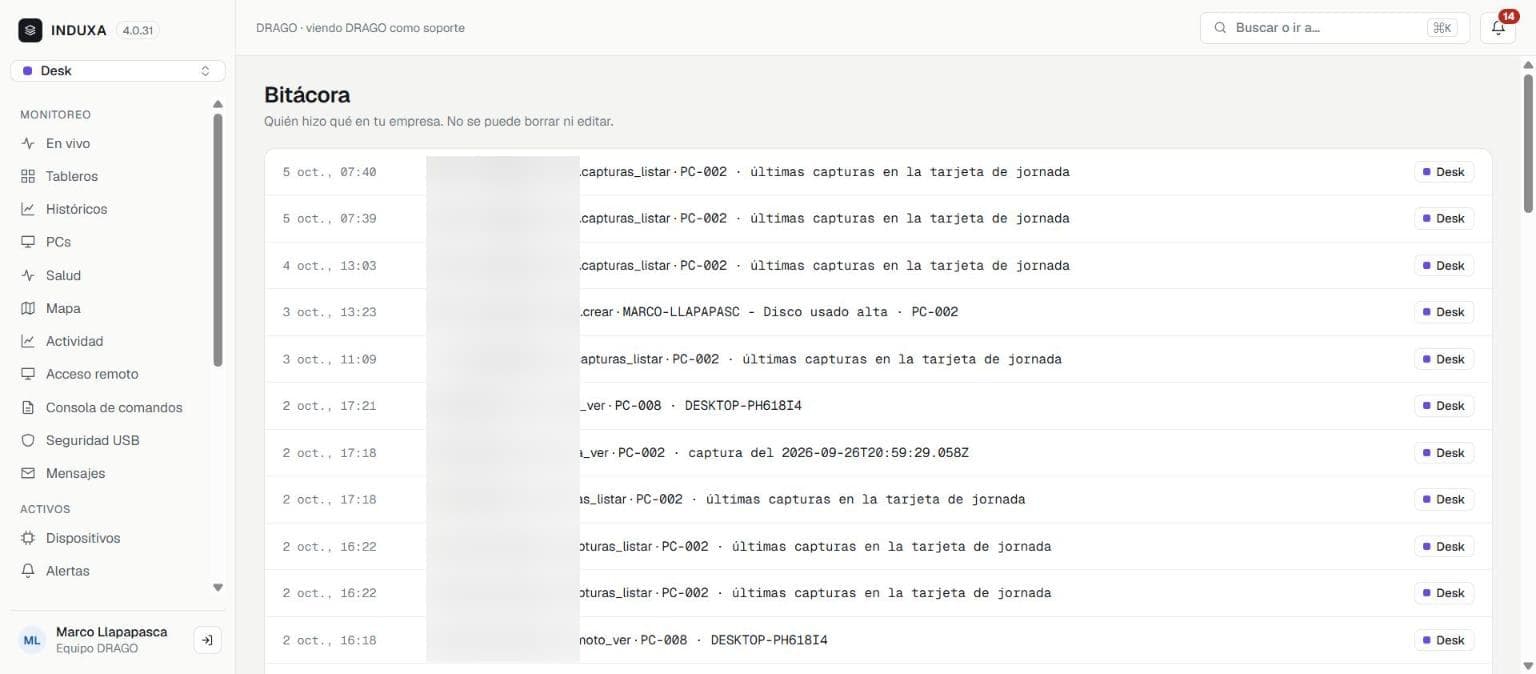Click the Desk tag in the 4 oct., 13:03 row
Viewport: 1536px width, 674px height.
[x=1444, y=266]
